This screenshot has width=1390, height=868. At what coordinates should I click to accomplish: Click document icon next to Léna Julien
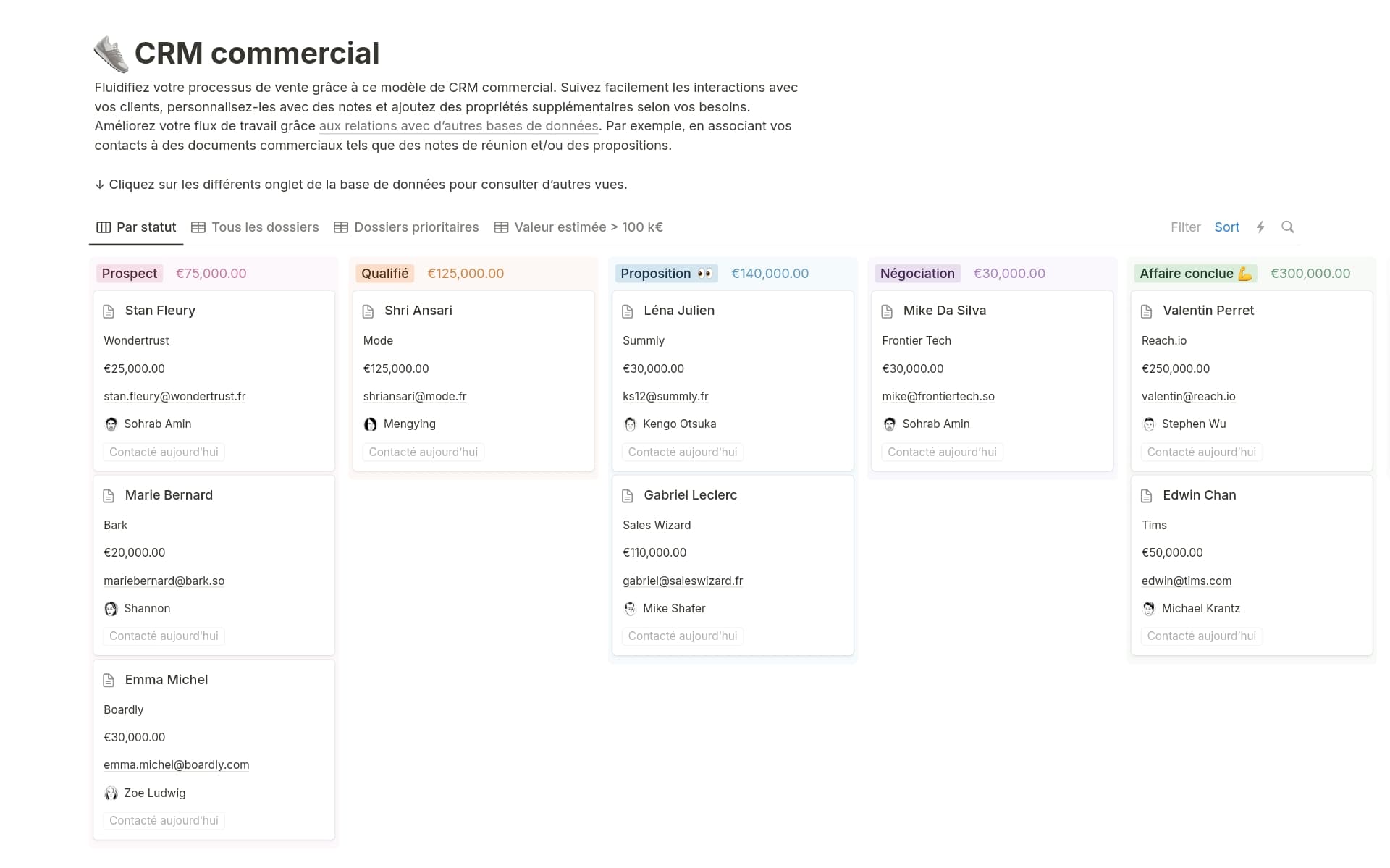coord(628,311)
